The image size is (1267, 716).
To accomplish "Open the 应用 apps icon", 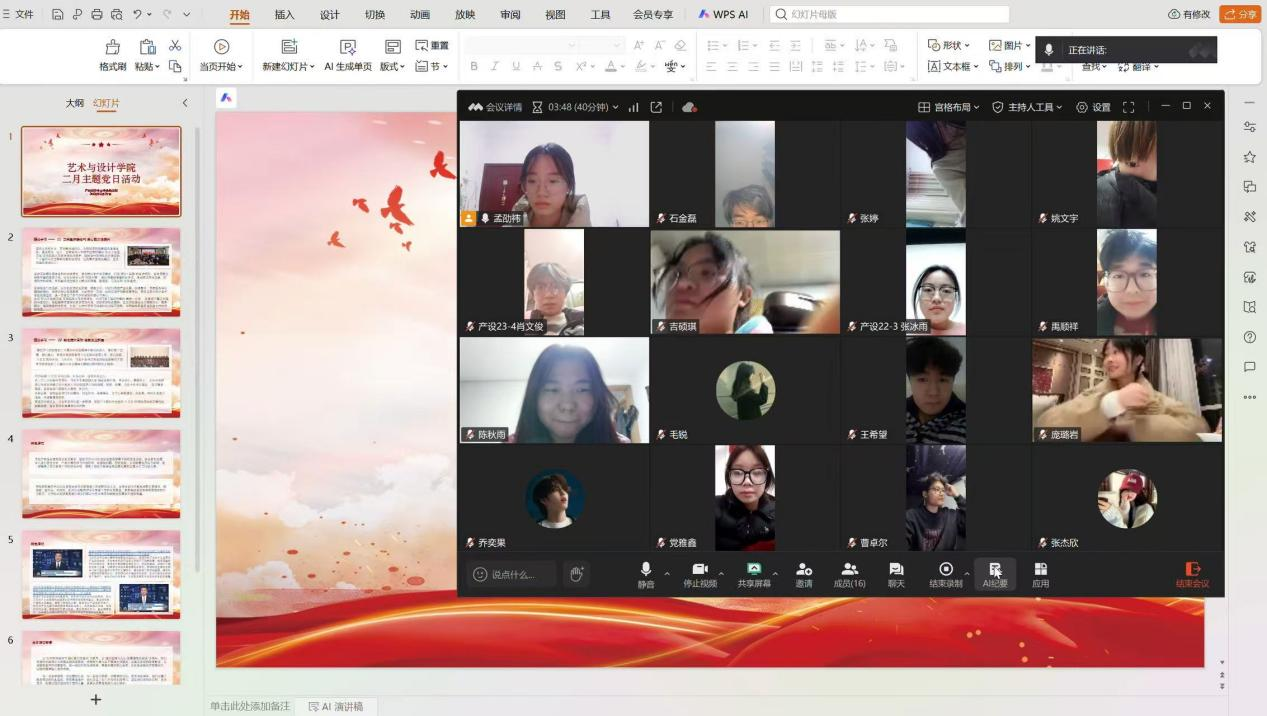I will coord(1040,570).
